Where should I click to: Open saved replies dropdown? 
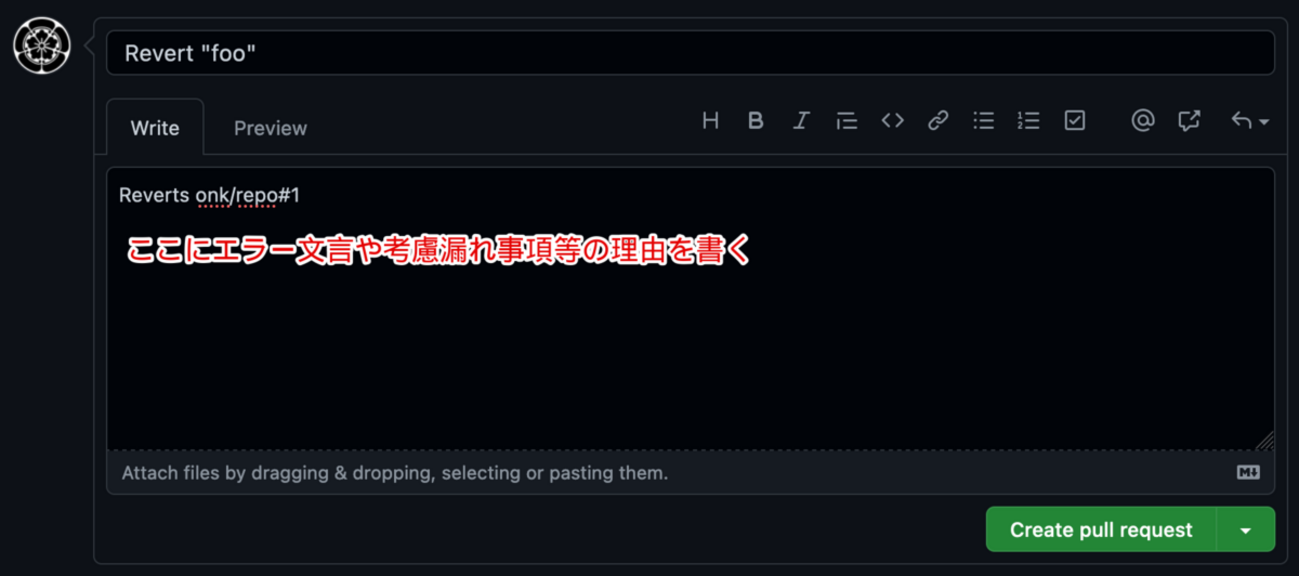click(x=1250, y=121)
